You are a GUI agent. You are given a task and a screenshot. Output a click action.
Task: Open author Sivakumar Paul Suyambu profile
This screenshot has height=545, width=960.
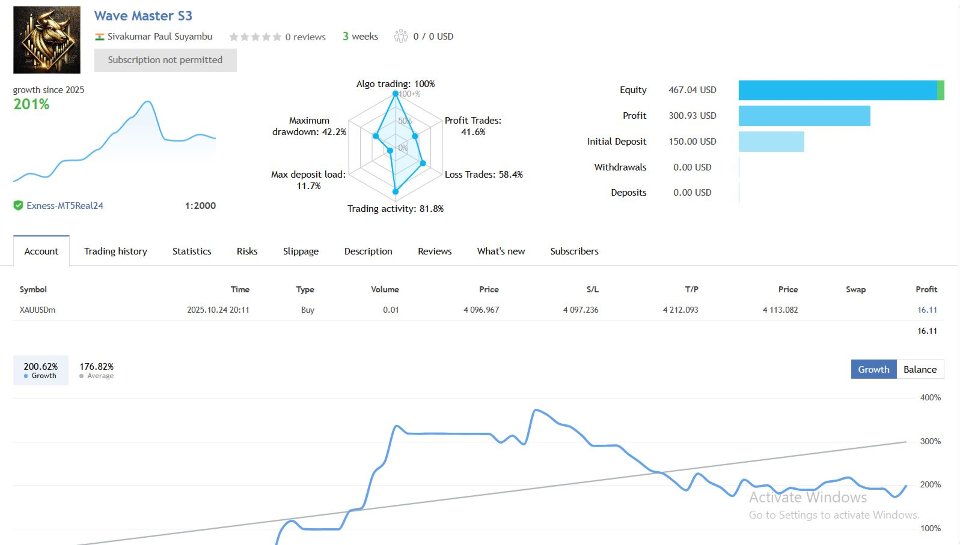[x=161, y=37]
